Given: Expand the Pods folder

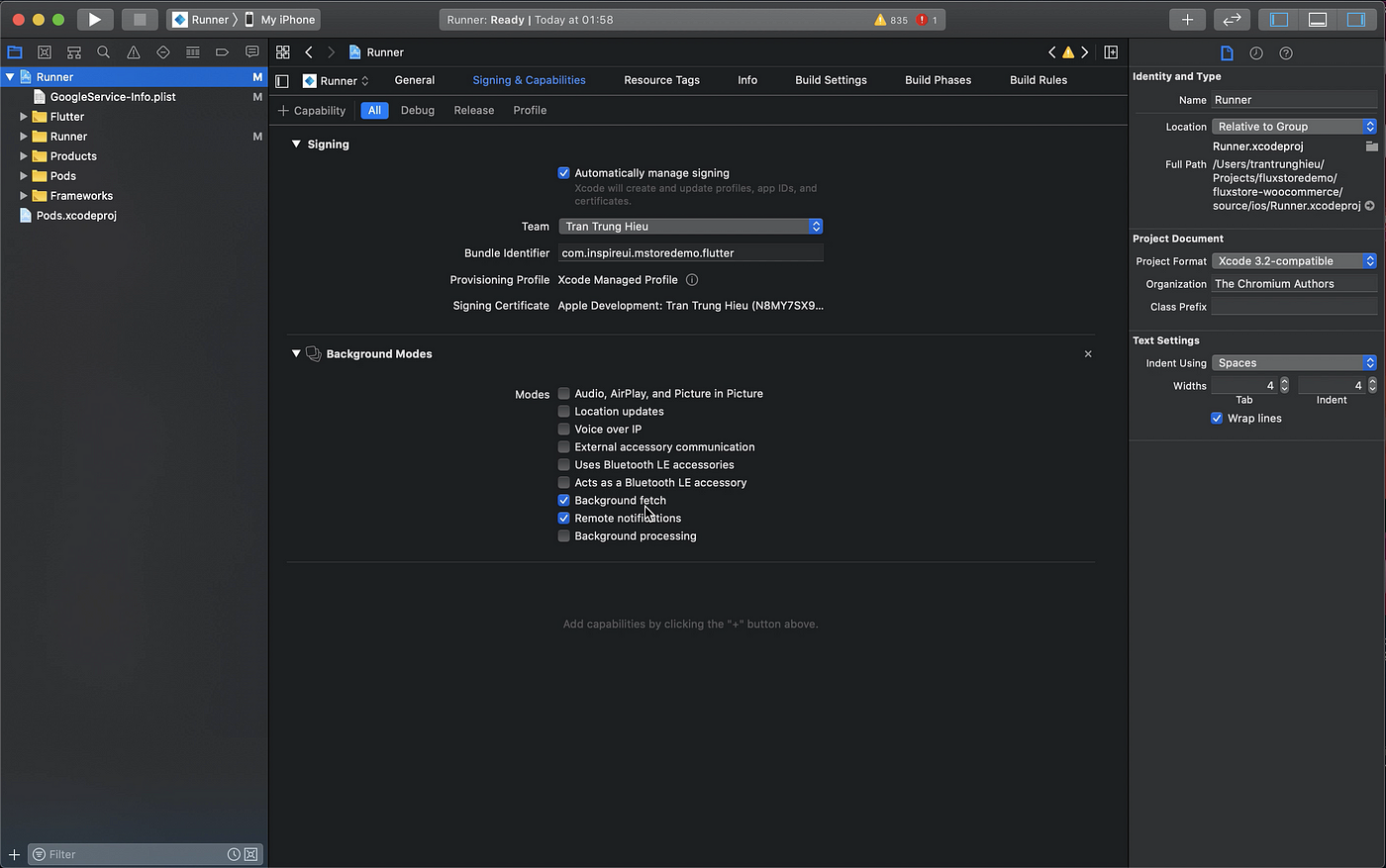Looking at the screenshot, I should [x=24, y=176].
